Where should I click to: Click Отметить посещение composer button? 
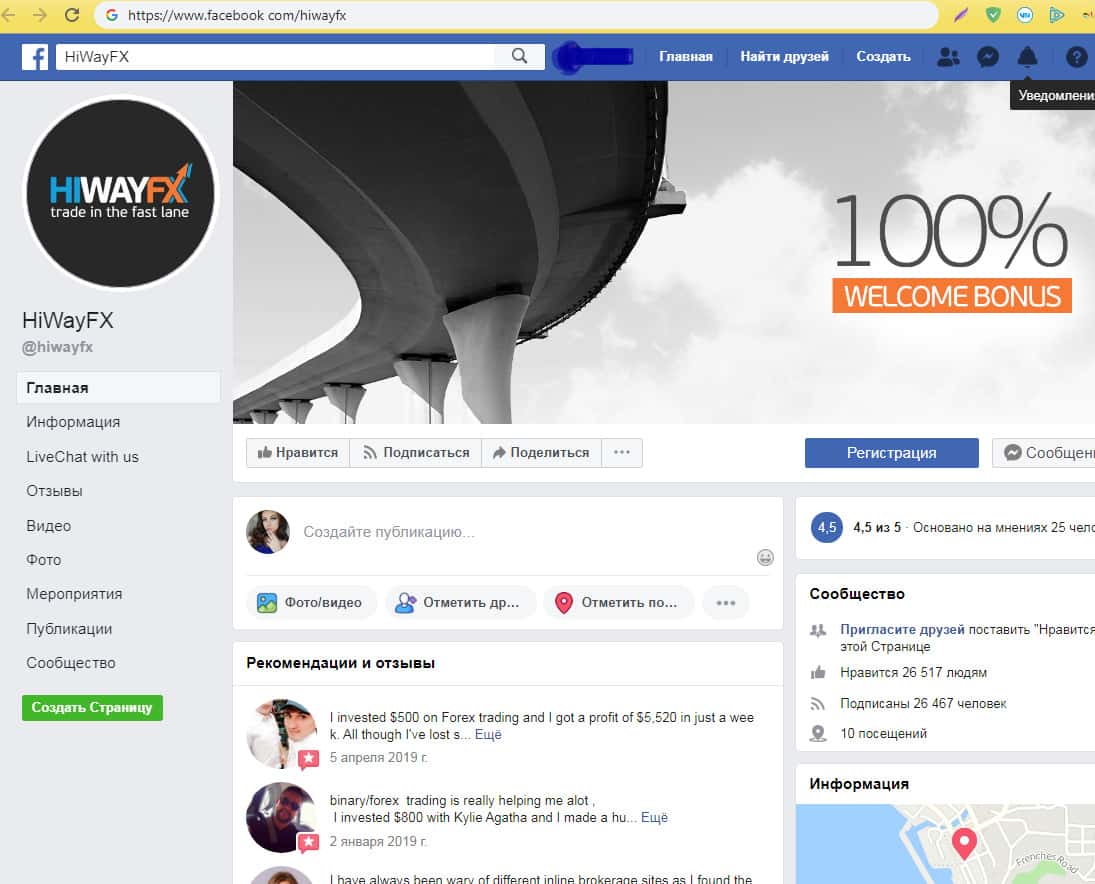(x=619, y=603)
